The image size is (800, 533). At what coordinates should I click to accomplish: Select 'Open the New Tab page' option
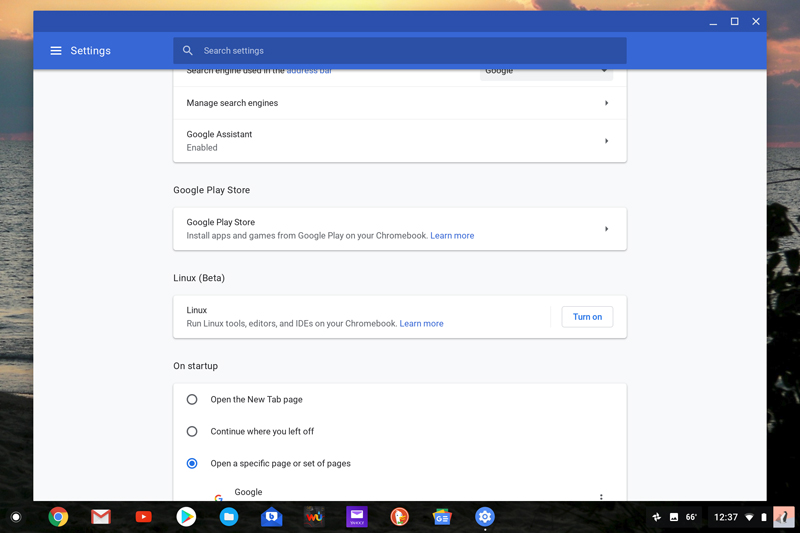coord(192,400)
